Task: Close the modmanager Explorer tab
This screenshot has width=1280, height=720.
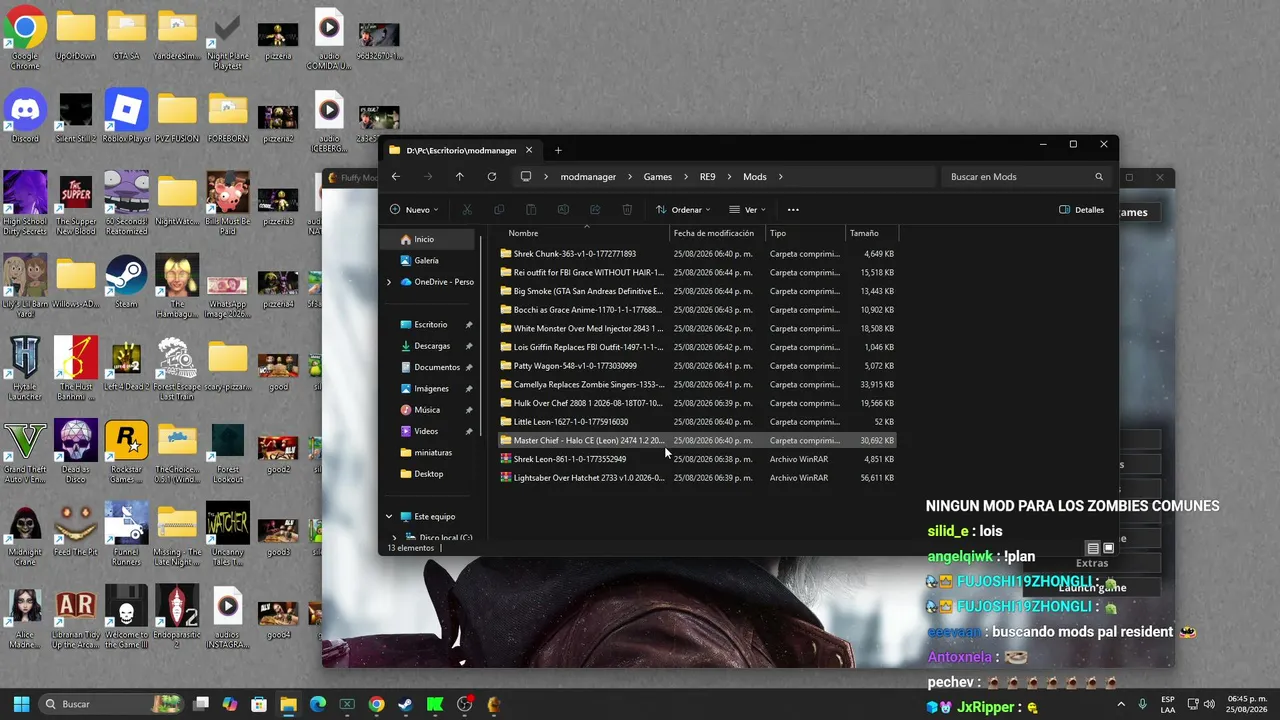Action: point(529,150)
